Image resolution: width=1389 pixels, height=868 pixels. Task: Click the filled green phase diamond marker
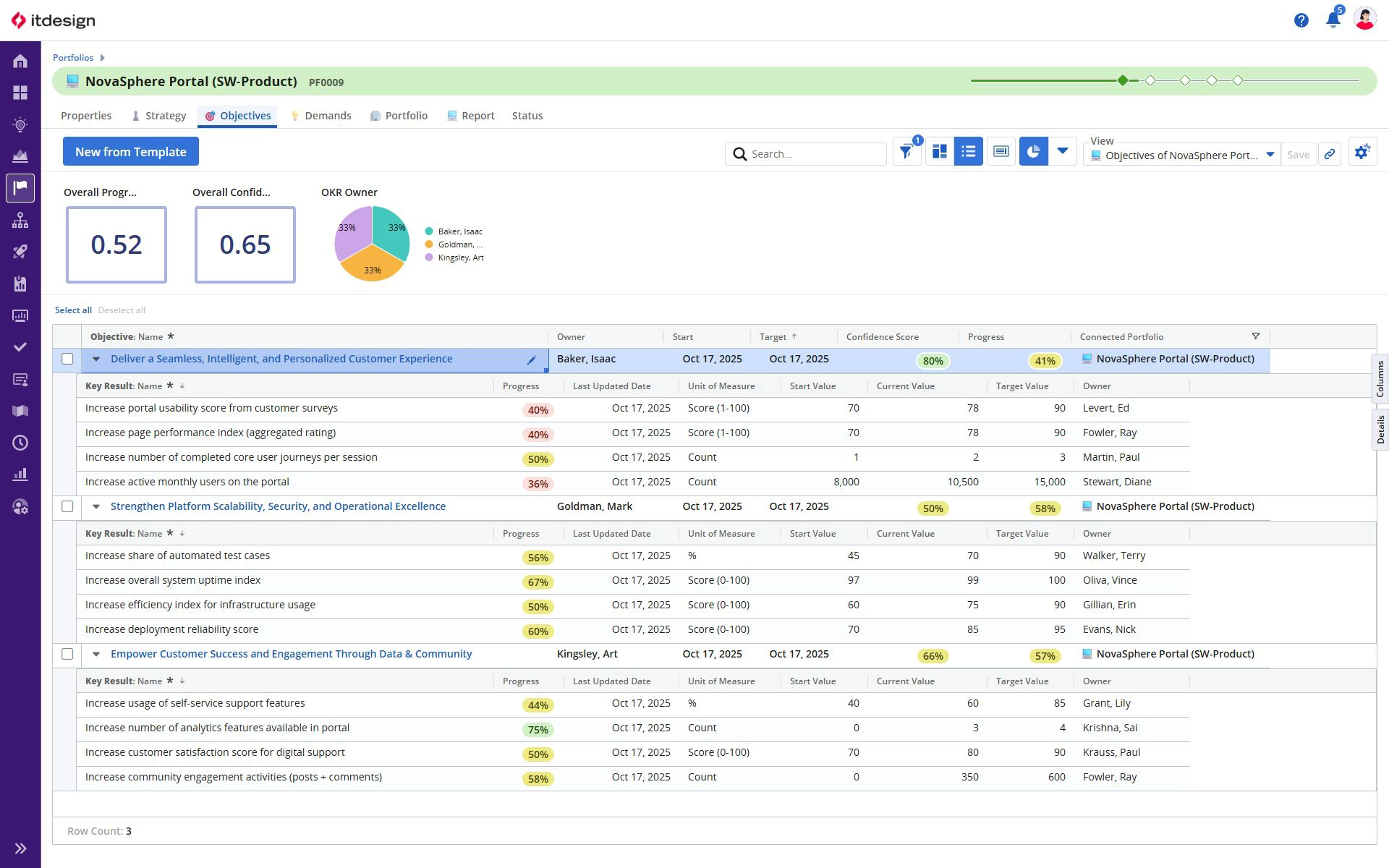pyautogui.click(x=1123, y=80)
